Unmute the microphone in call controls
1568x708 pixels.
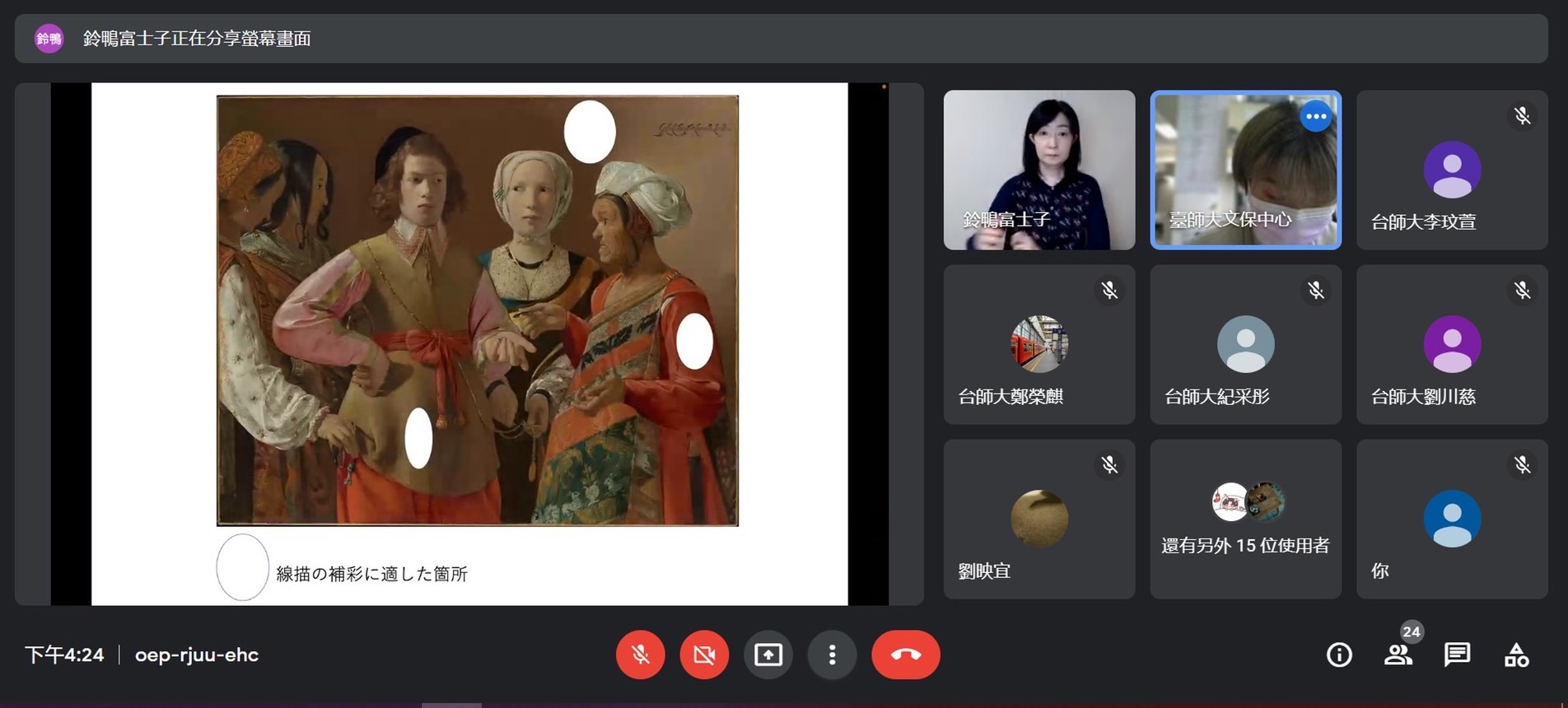pyautogui.click(x=640, y=654)
